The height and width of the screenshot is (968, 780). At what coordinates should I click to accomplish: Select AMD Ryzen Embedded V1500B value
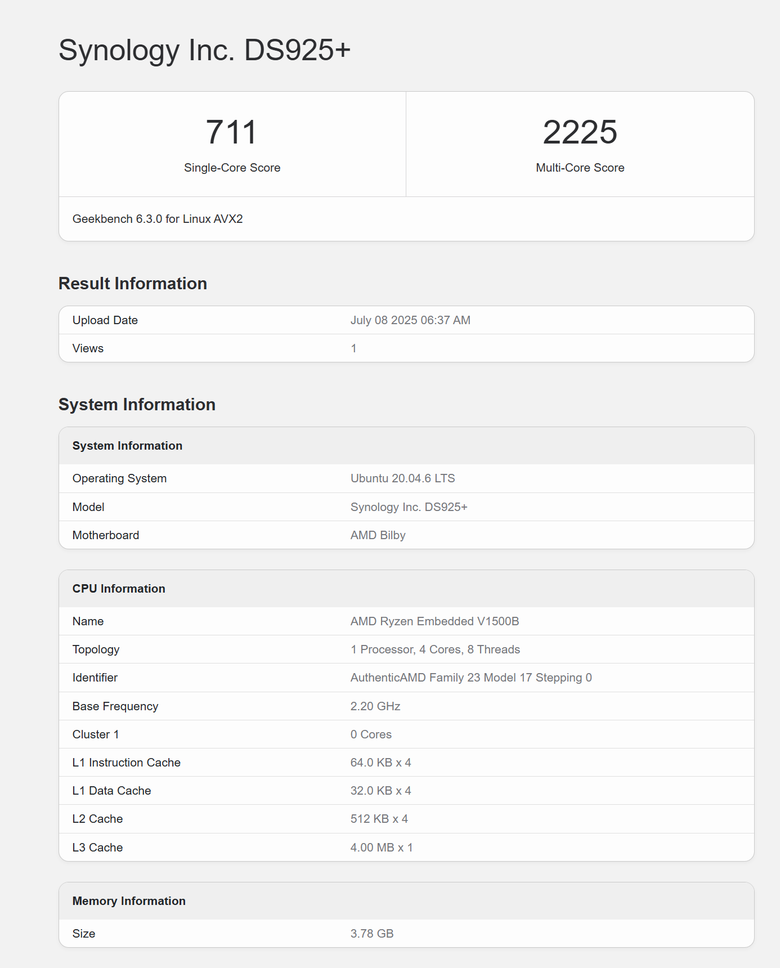click(435, 621)
